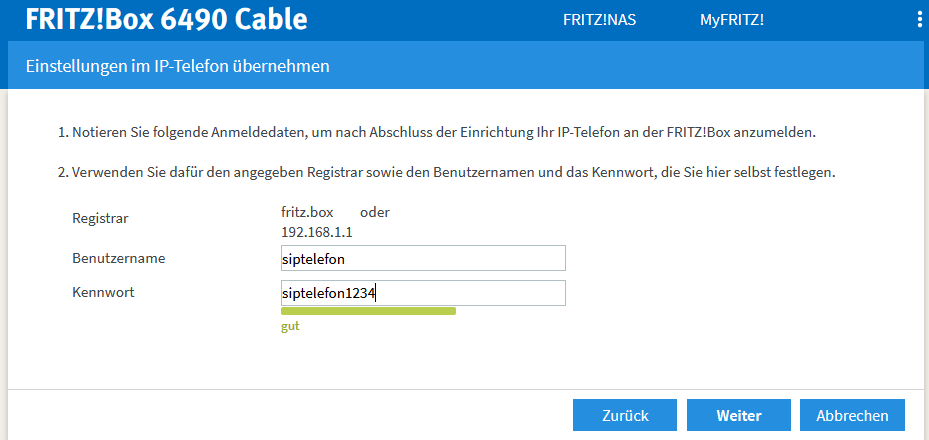Click the step 1 "Notieren Sie" instruction text
This screenshot has width=929, height=440.
[x=442, y=132]
